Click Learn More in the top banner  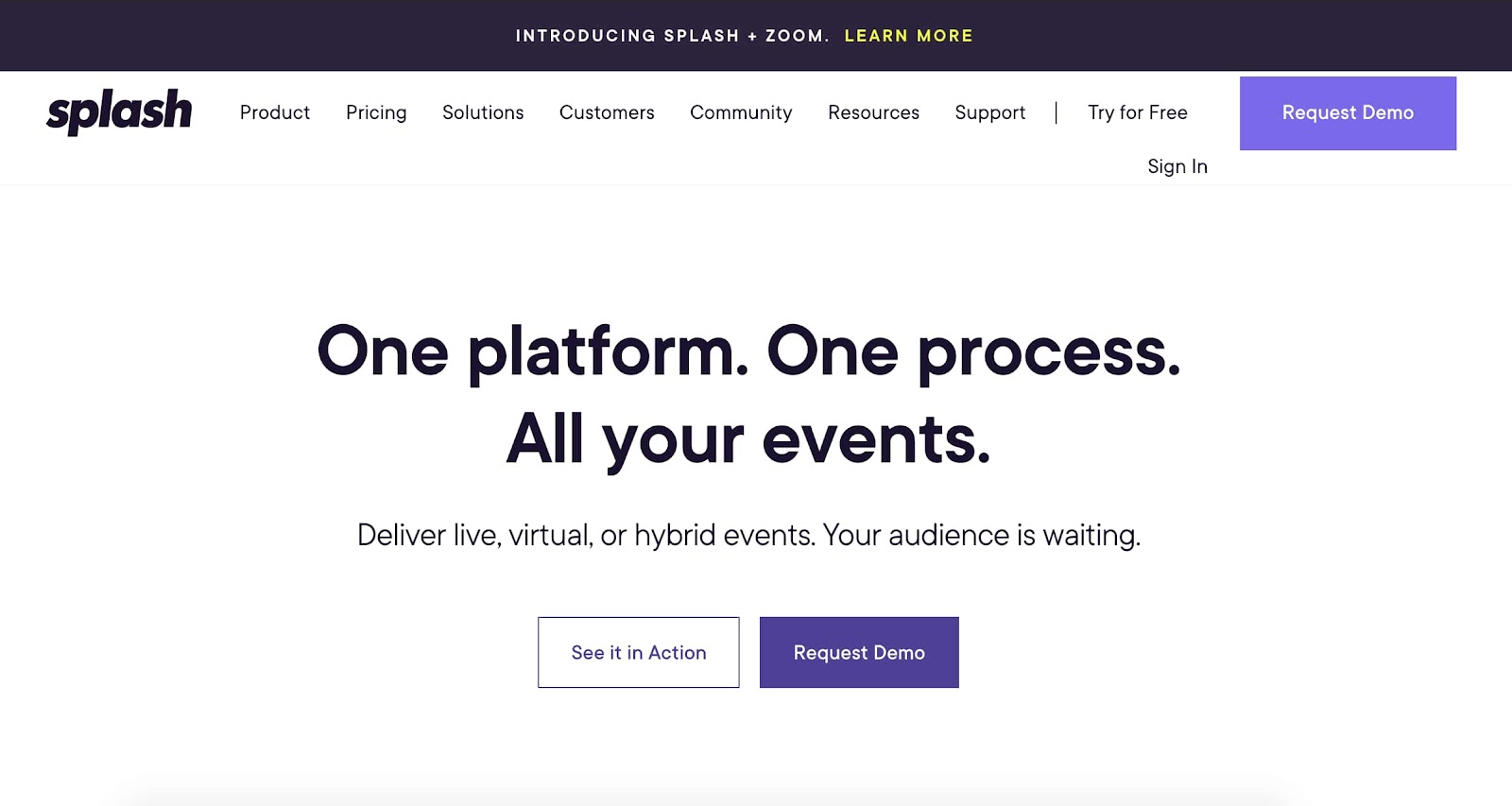pyautogui.click(x=908, y=36)
